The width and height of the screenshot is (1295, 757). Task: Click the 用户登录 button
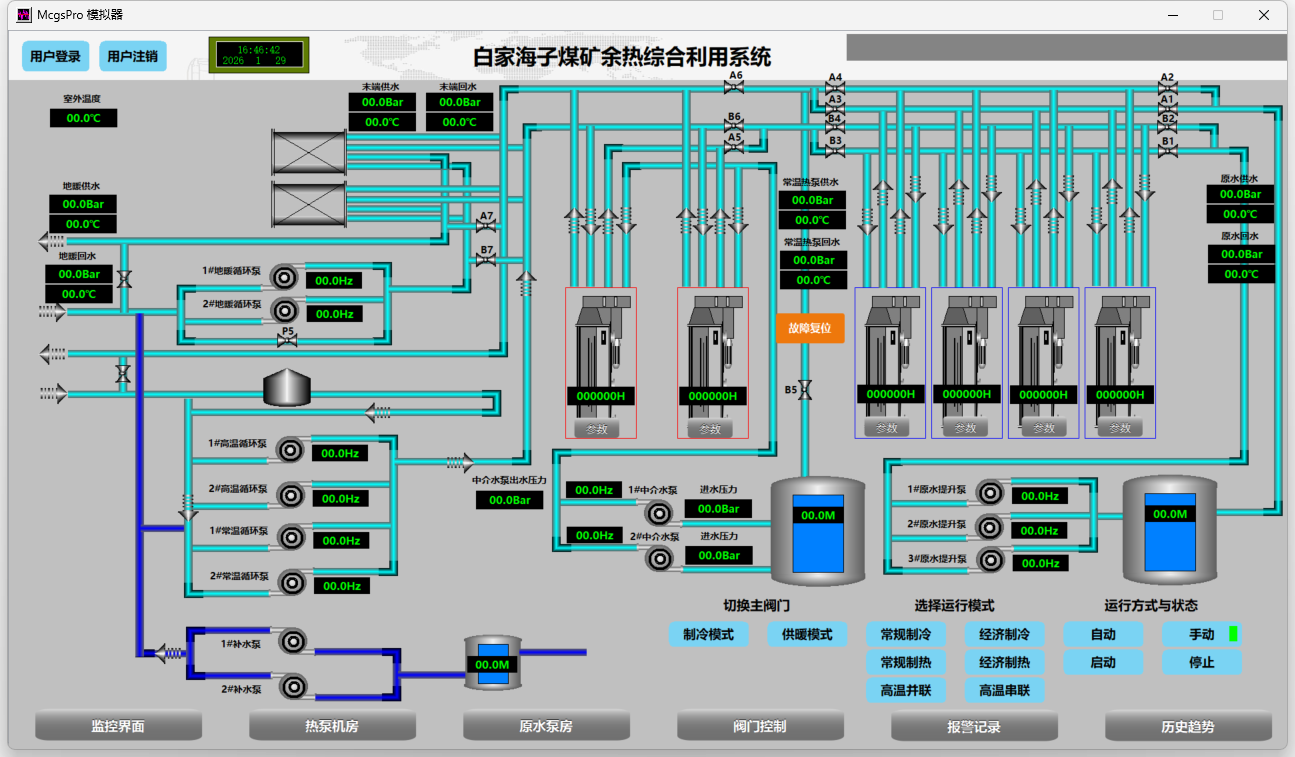55,56
